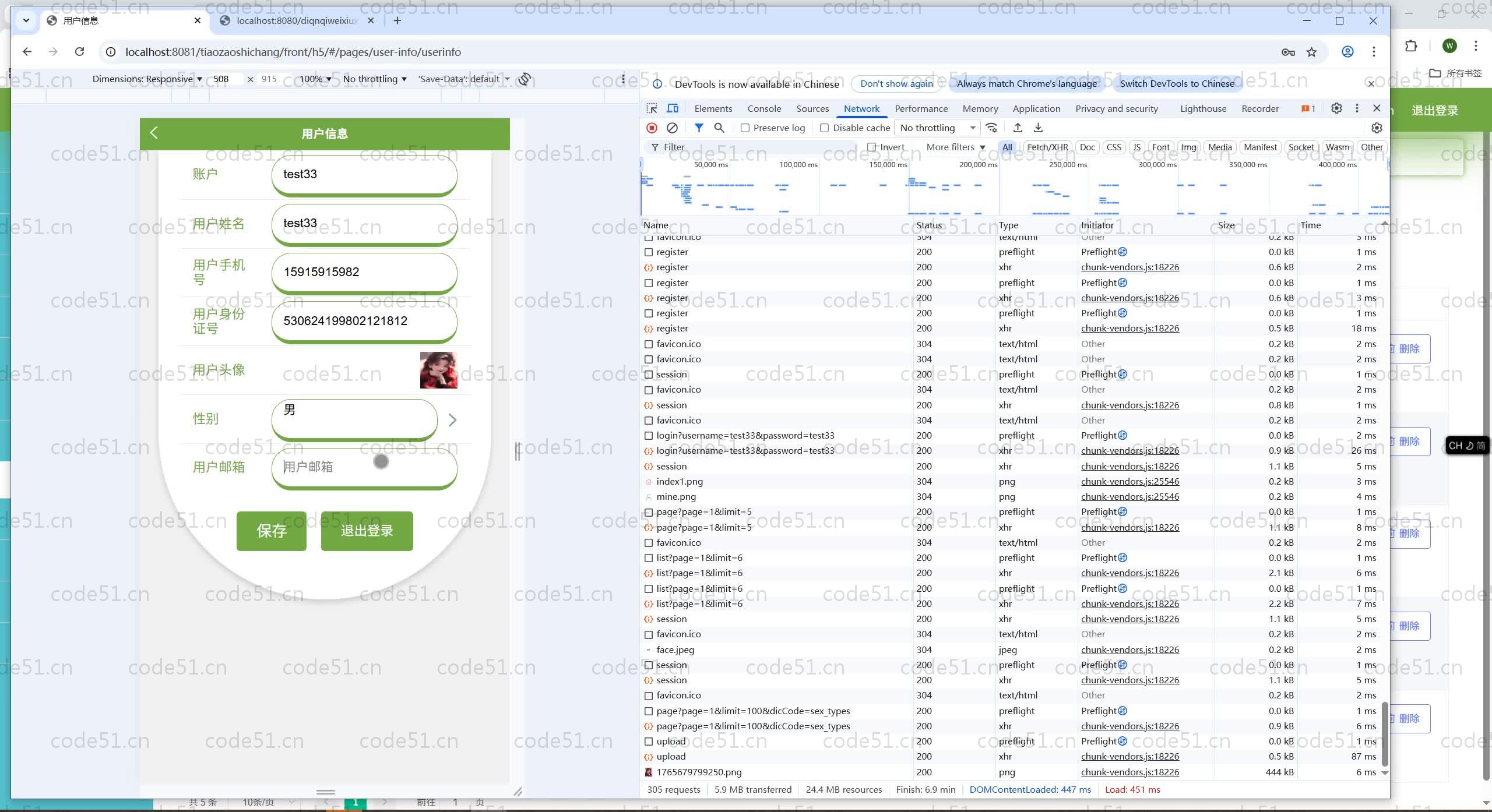Clear the network request log
The width and height of the screenshot is (1492, 812).
pos(673,128)
